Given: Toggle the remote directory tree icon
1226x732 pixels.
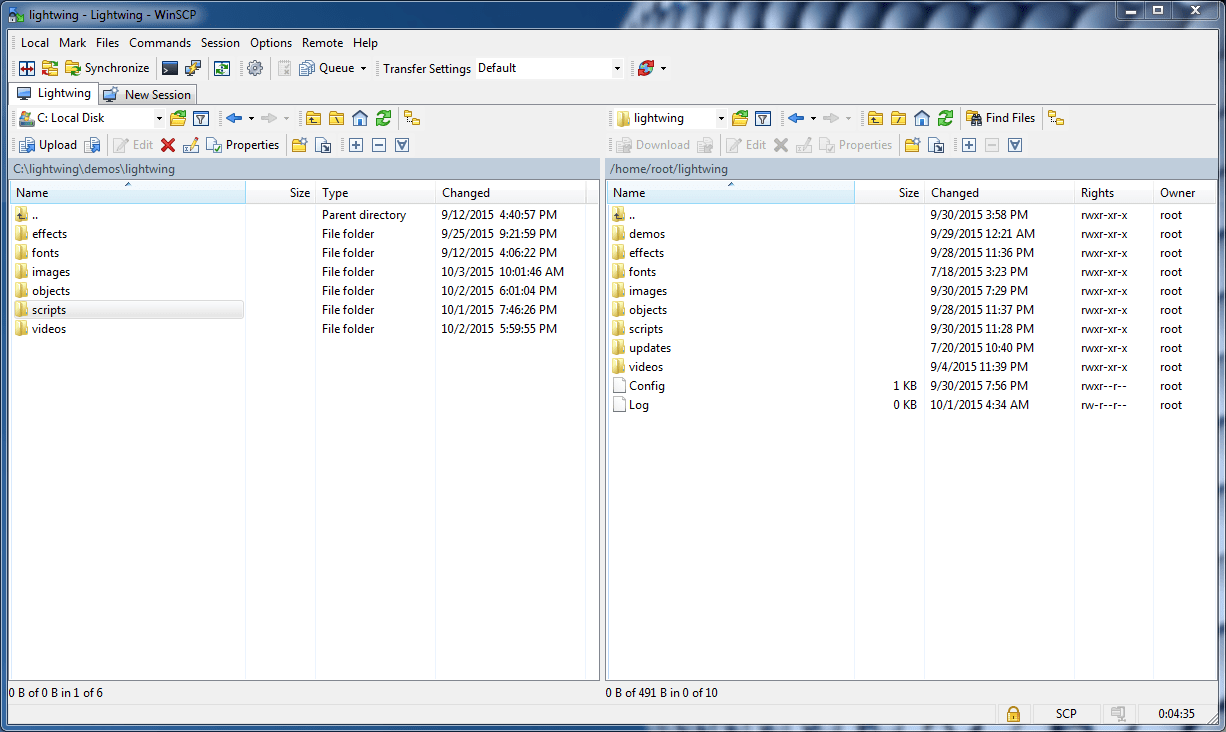Looking at the screenshot, I should pyautogui.click(x=1056, y=118).
